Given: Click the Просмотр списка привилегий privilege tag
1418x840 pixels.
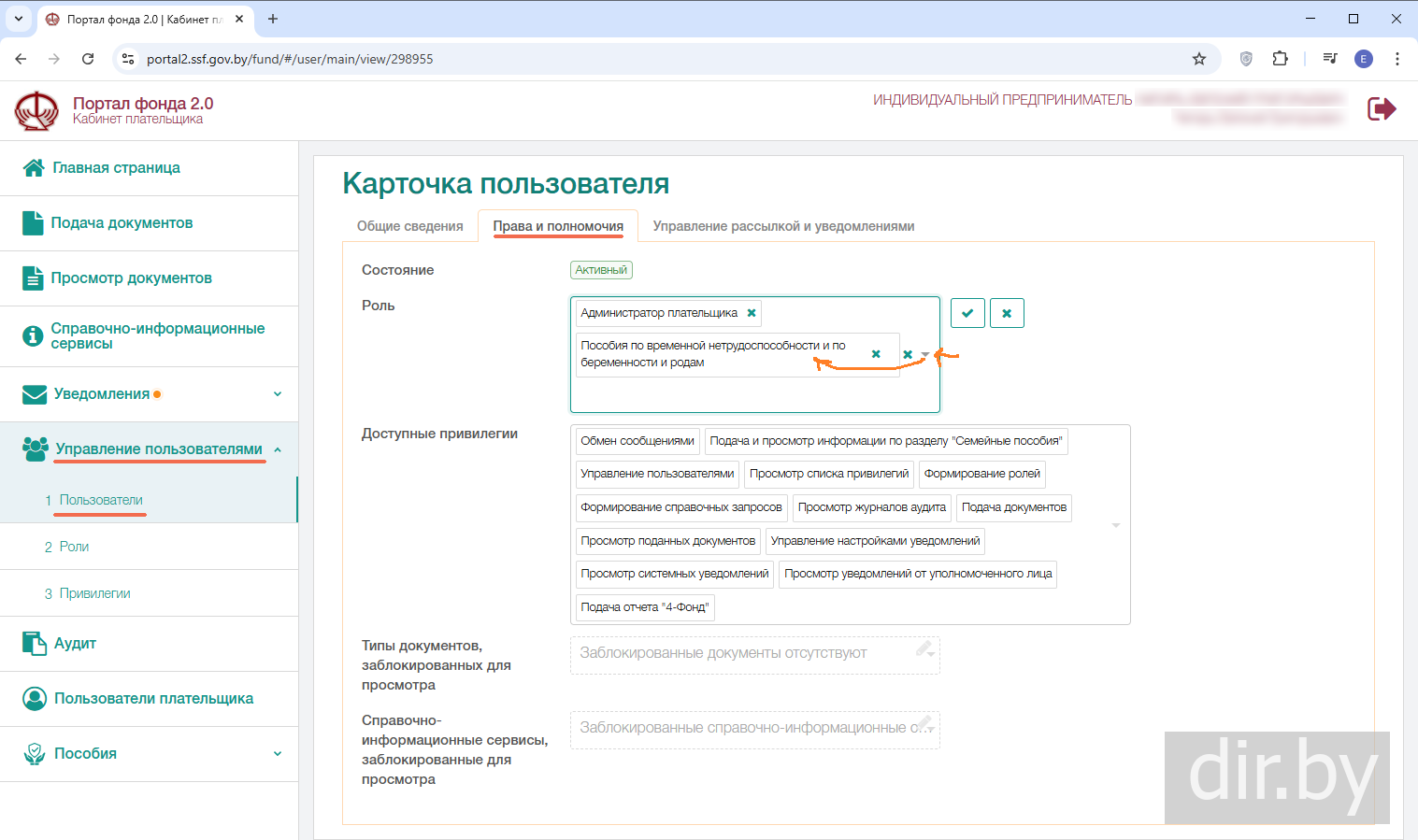Looking at the screenshot, I should coord(829,474).
